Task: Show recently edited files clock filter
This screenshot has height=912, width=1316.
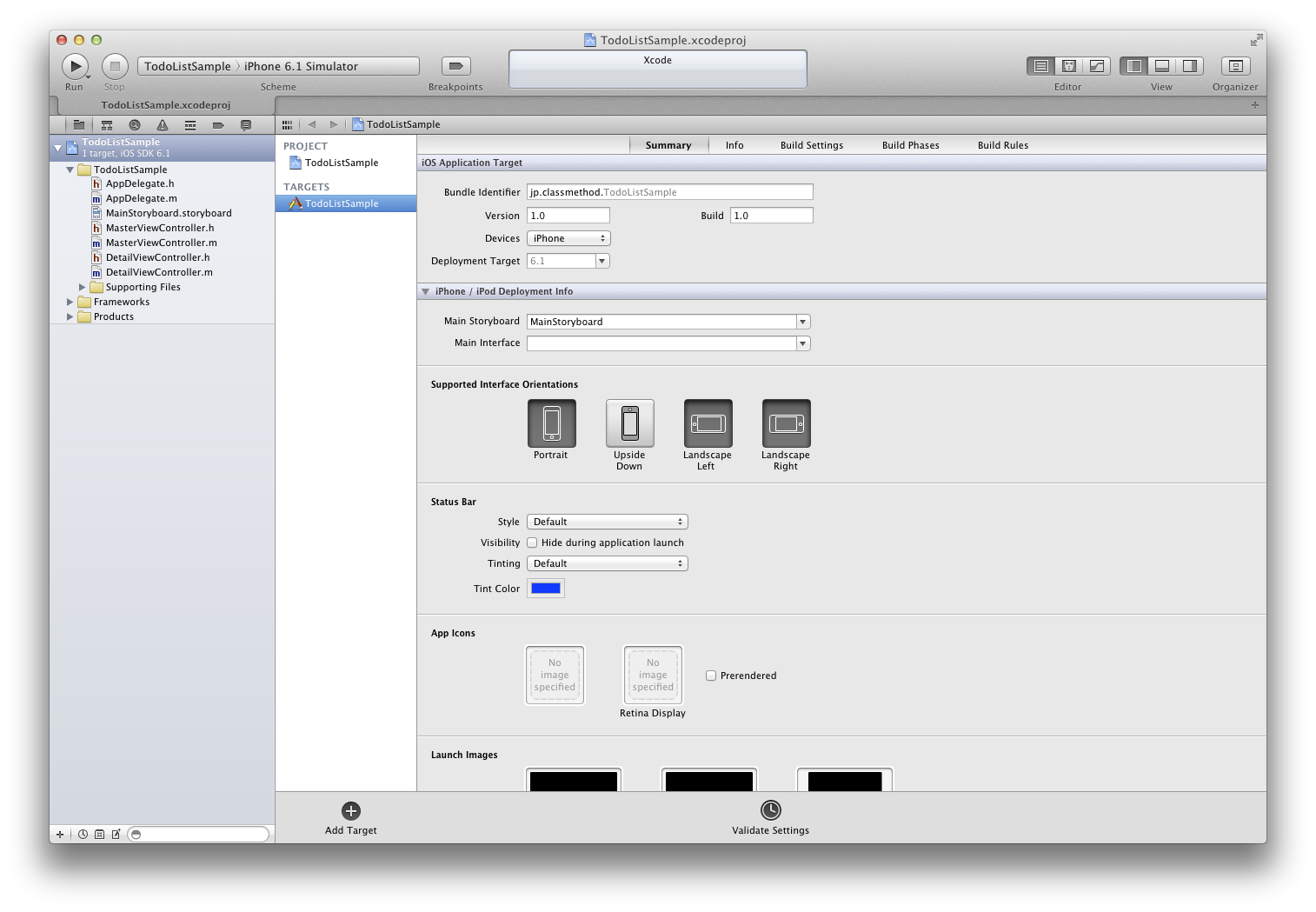Action: (x=83, y=835)
